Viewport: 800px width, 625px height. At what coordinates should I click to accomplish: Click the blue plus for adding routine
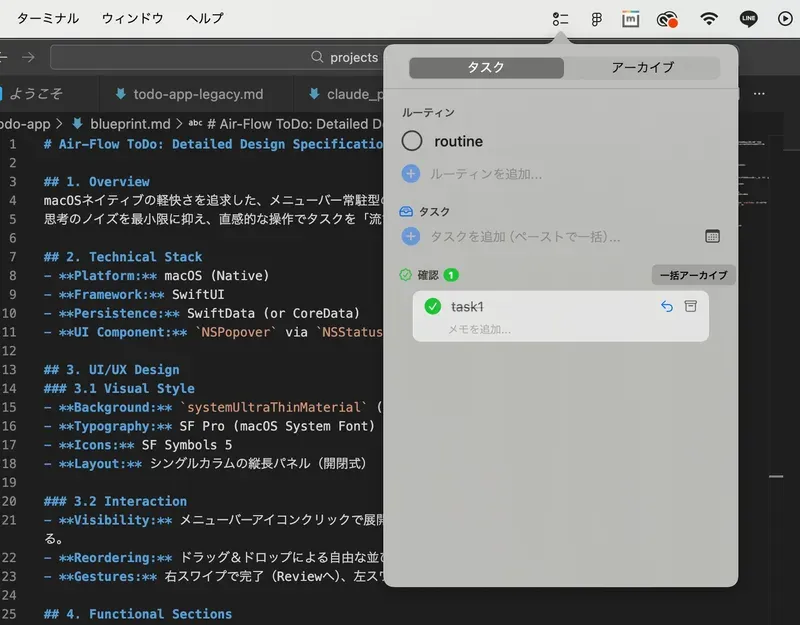click(410, 173)
